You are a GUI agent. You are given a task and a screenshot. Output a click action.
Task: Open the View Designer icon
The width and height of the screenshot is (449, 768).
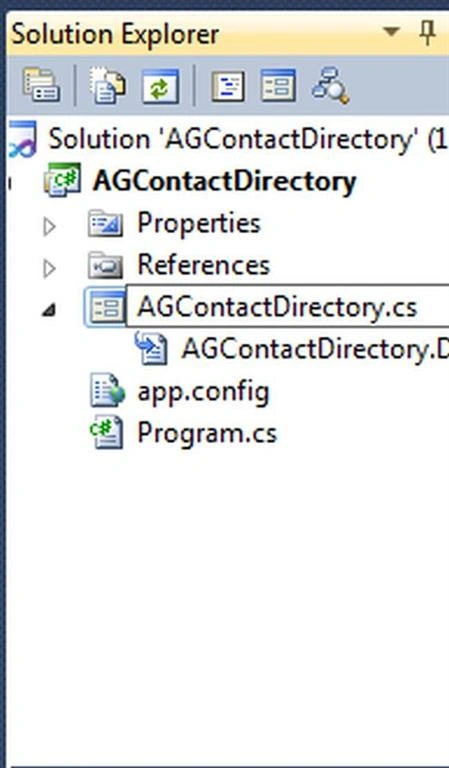pyautogui.click(x=278, y=85)
